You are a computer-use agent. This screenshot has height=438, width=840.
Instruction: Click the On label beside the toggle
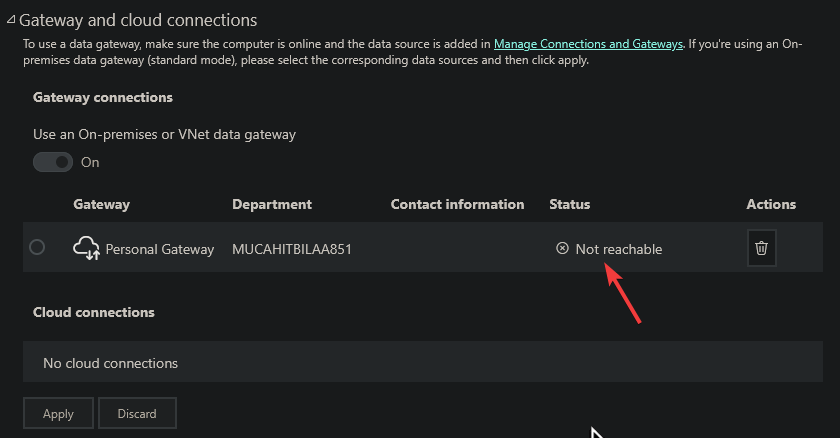[90, 162]
